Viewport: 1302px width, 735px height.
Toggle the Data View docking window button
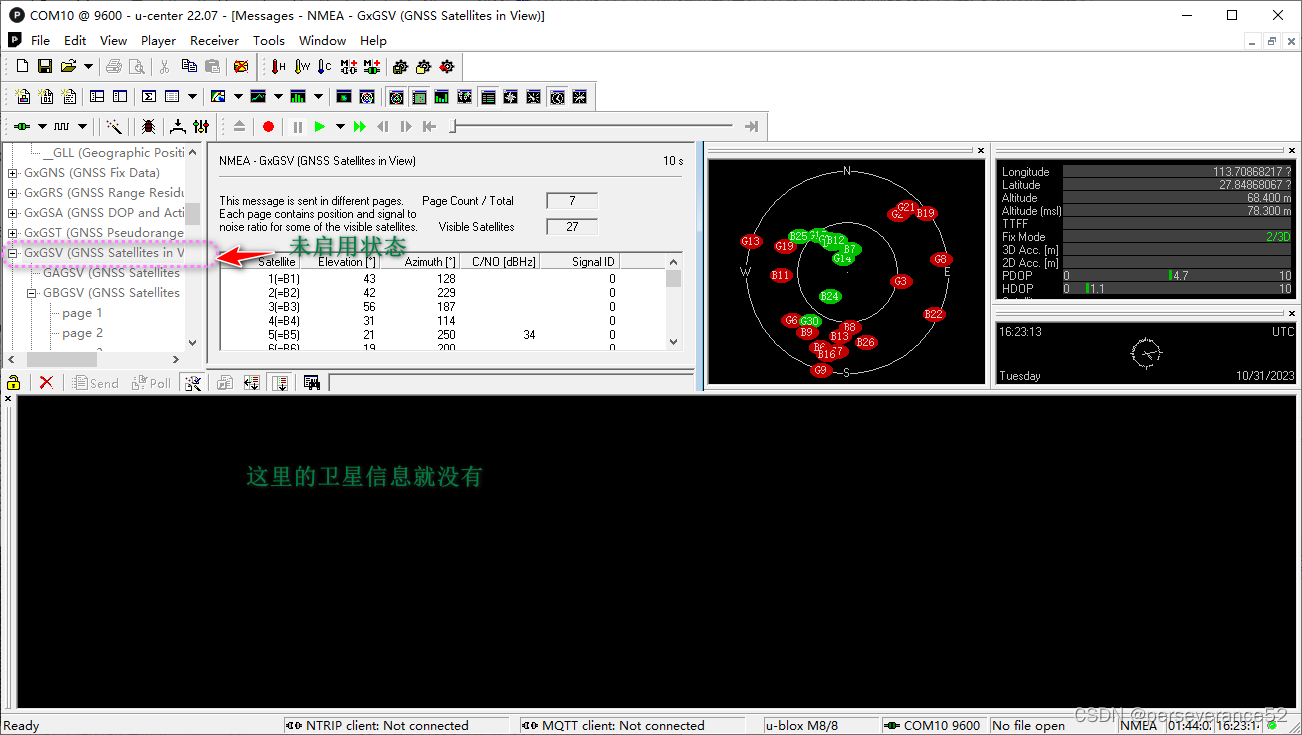pyautogui.click(x=488, y=96)
